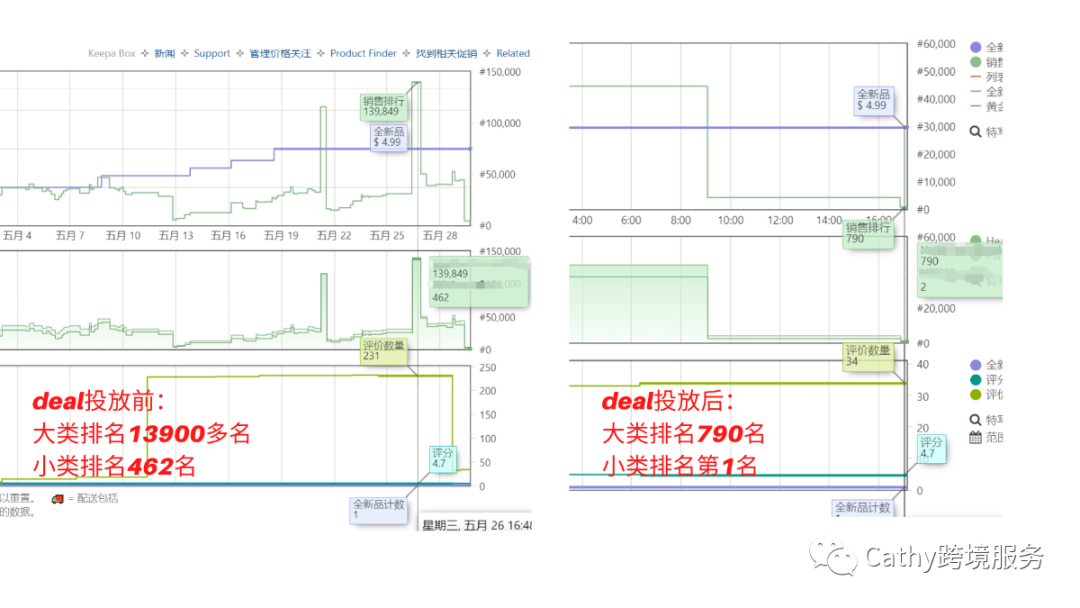Viewport: 1080px width, 608px height.
Task: Open 管理价格关注 link
Action: [x=280, y=53]
